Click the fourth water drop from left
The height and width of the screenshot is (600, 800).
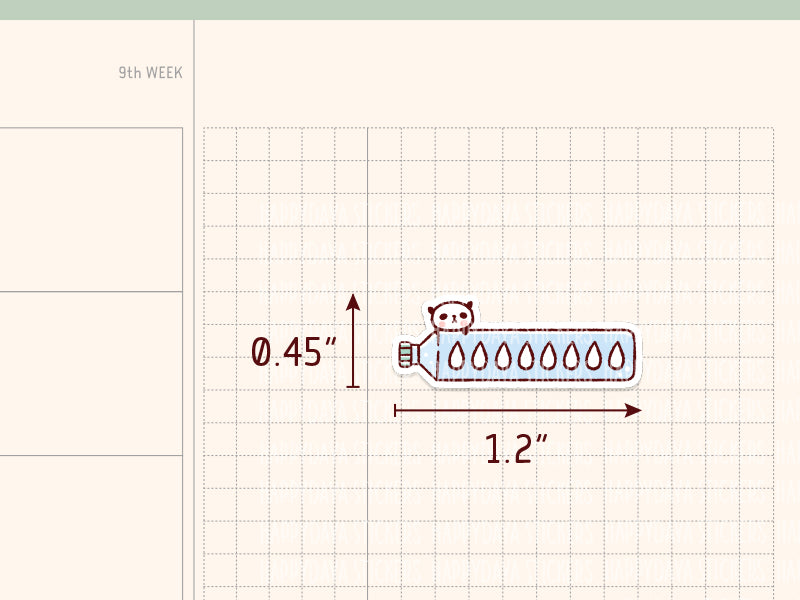pyautogui.click(x=525, y=355)
